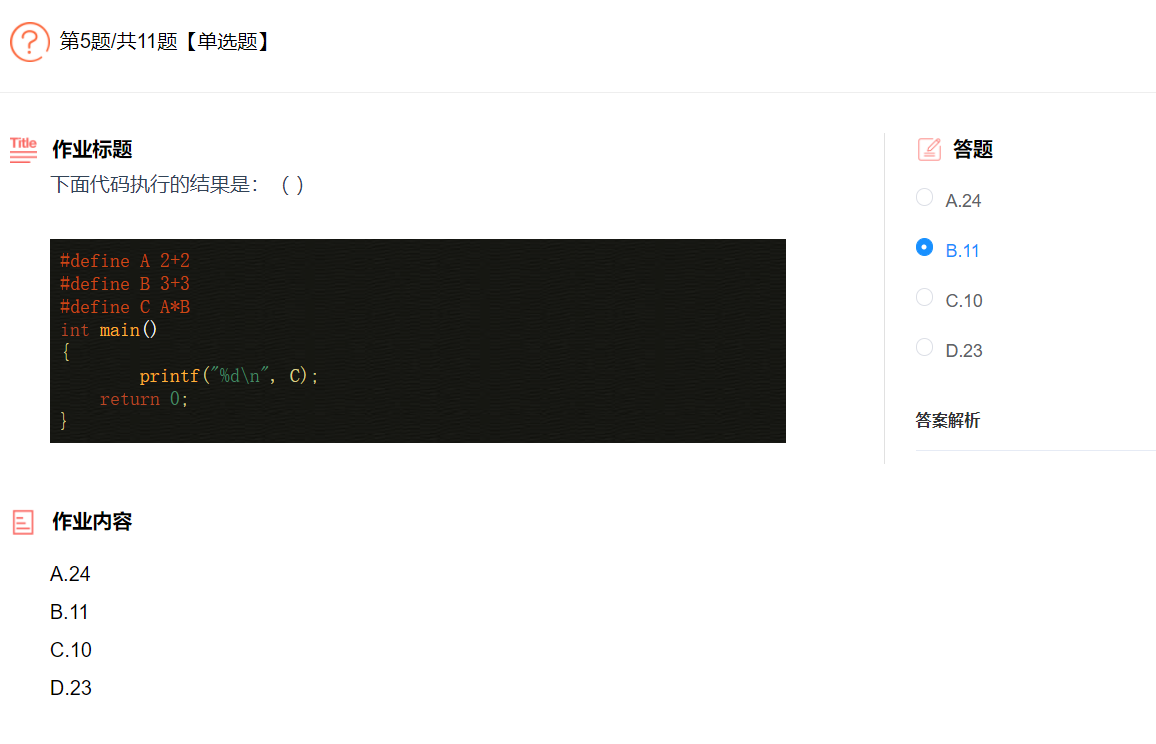1156x744 pixels.
Task: Click the int main() code line
Action: click(108, 330)
